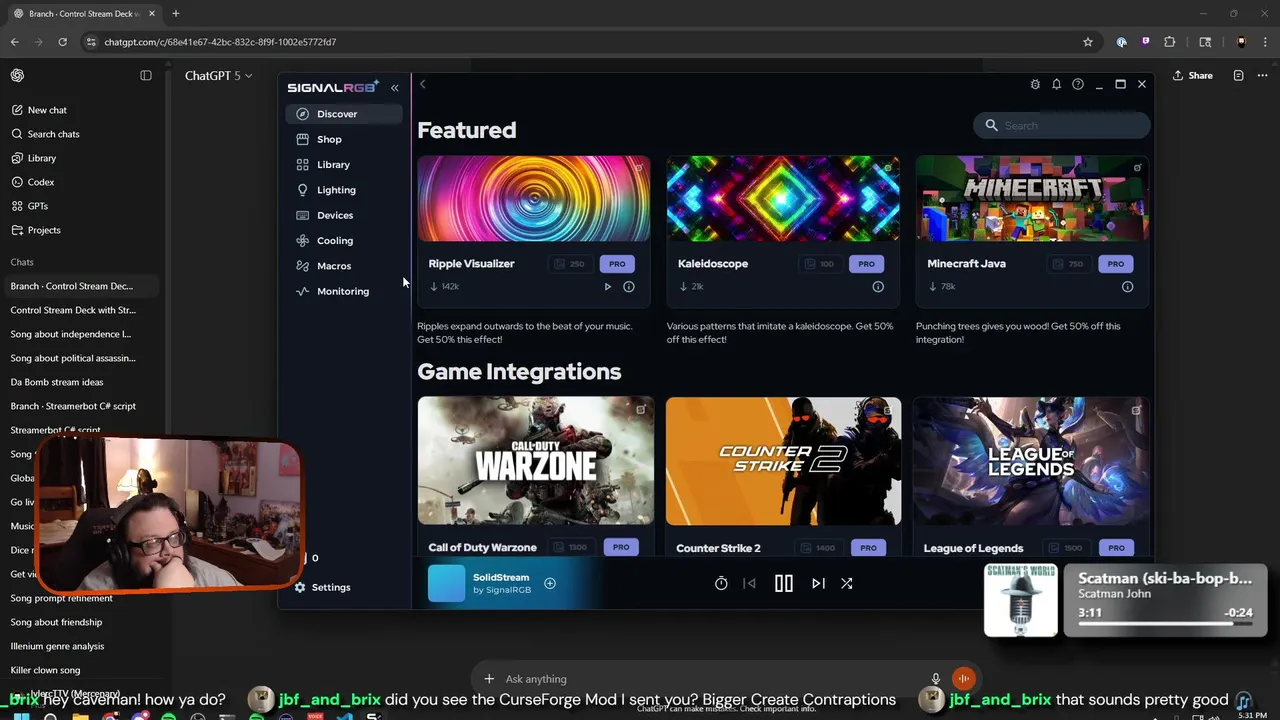Open the Ripple Visualizer thumbnail
The height and width of the screenshot is (720, 1280).
534,199
